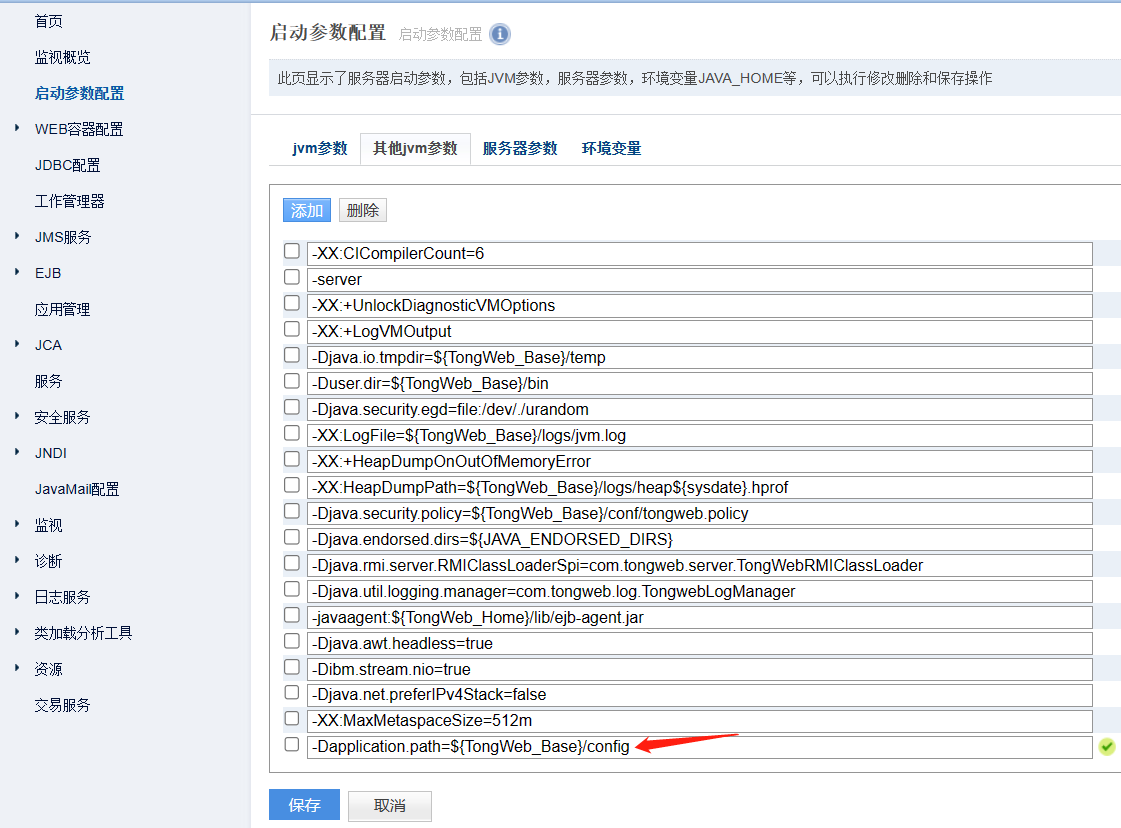Screen dimensions: 1121x828
Task: Go to the 环境变量 tab
Action: coord(611,149)
